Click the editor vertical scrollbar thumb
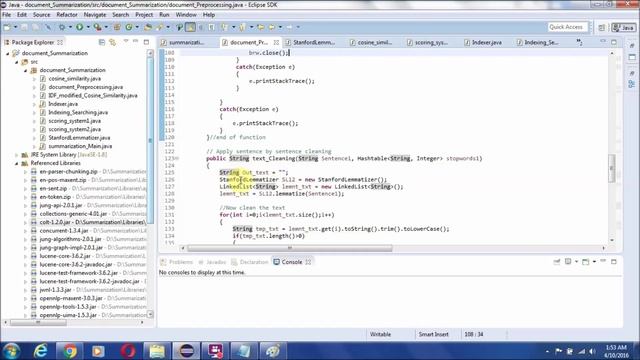 pyautogui.click(x=611, y=168)
